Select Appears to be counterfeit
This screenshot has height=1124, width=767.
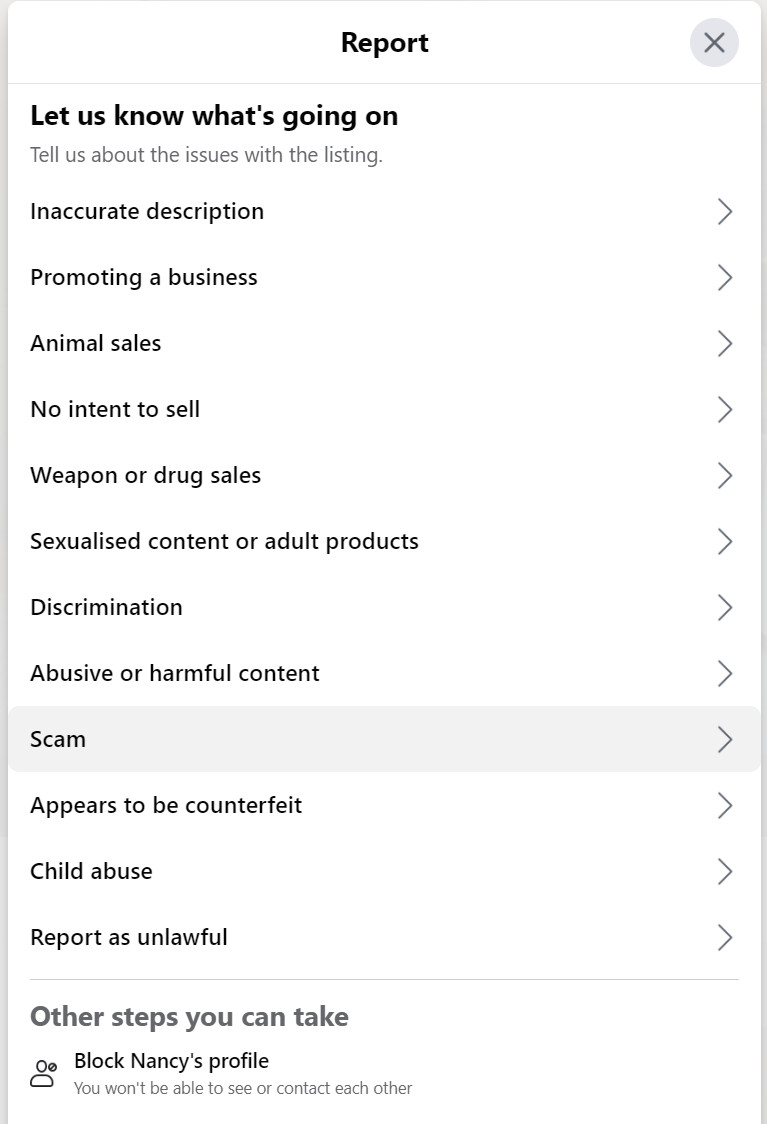[x=166, y=806]
